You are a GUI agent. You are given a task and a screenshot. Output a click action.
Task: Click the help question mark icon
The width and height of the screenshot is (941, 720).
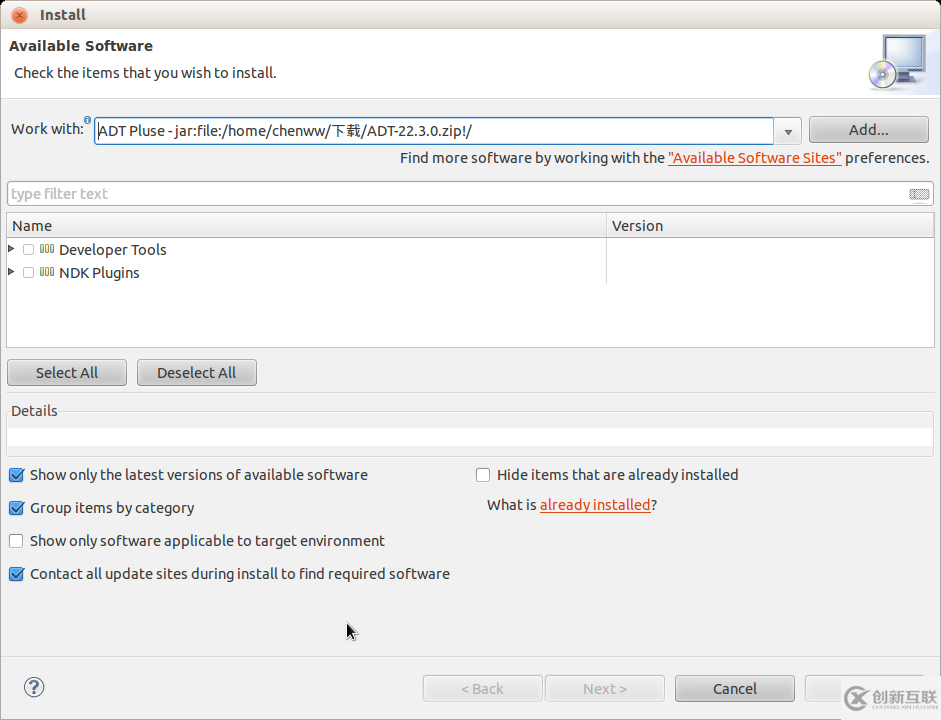coord(34,687)
